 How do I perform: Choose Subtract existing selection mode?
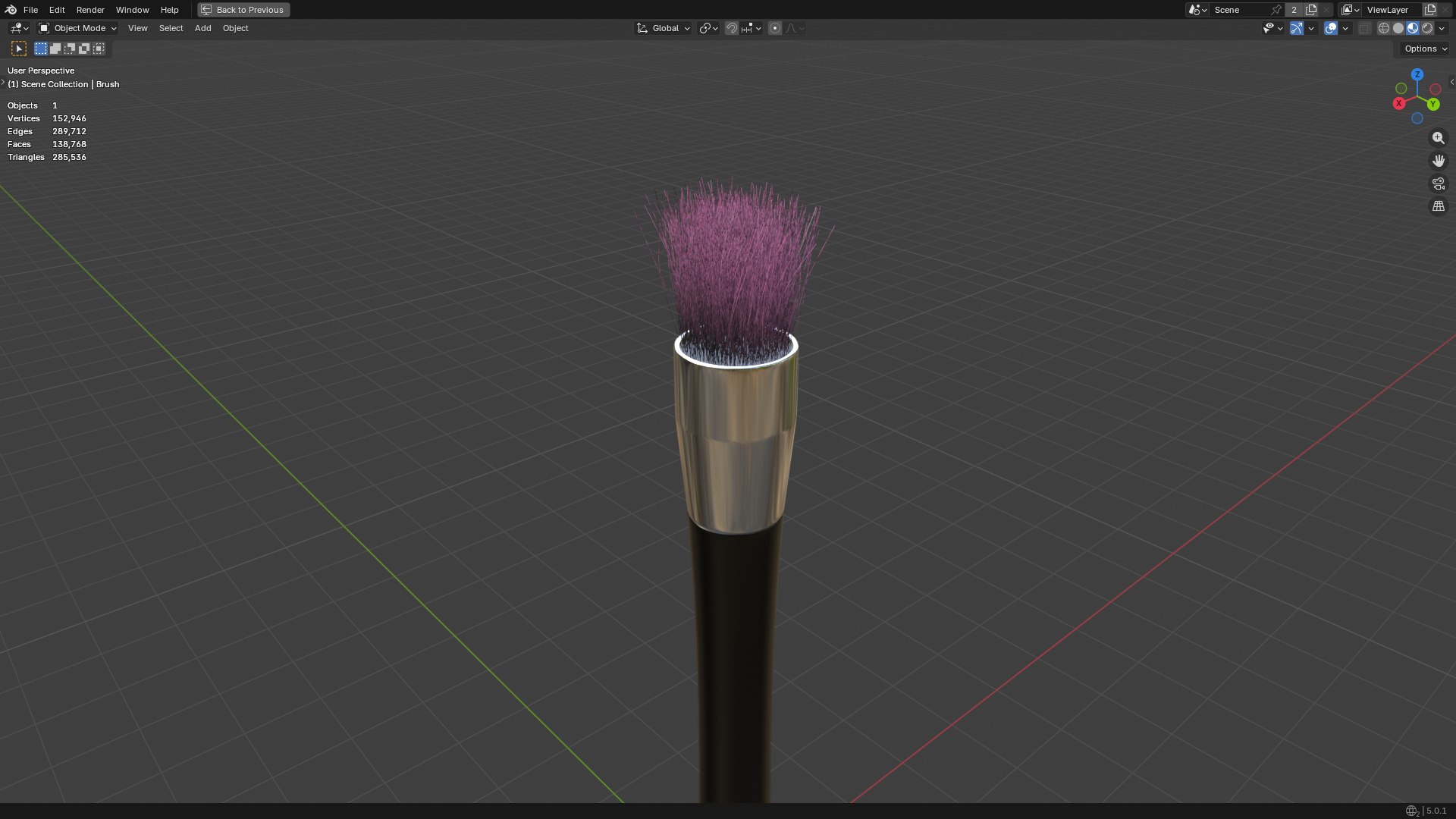click(70, 49)
